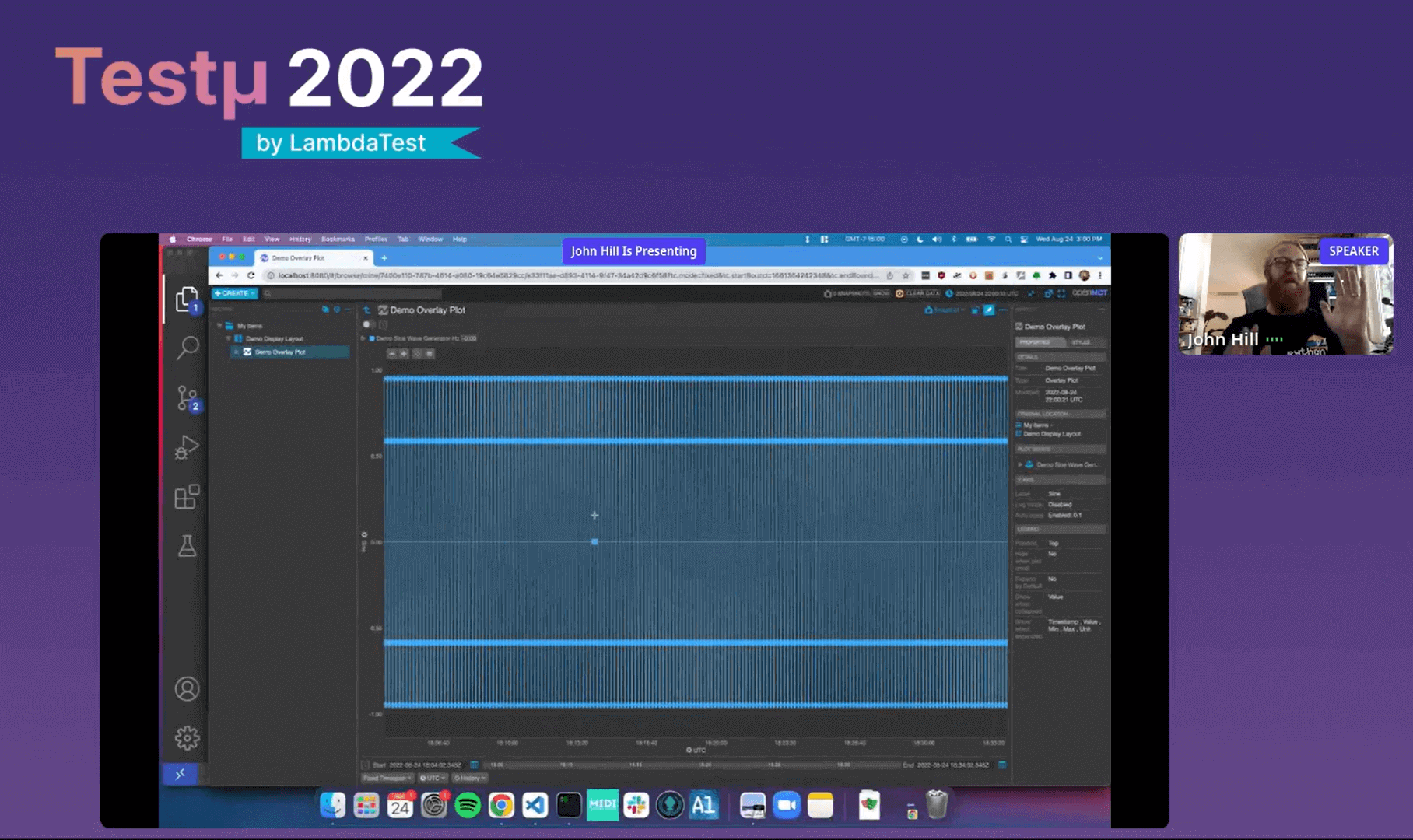Click the Edit pencil icon in plot toolbar
The width and height of the screenshot is (1413, 840).
pyautogui.click(x=989, y=310)
